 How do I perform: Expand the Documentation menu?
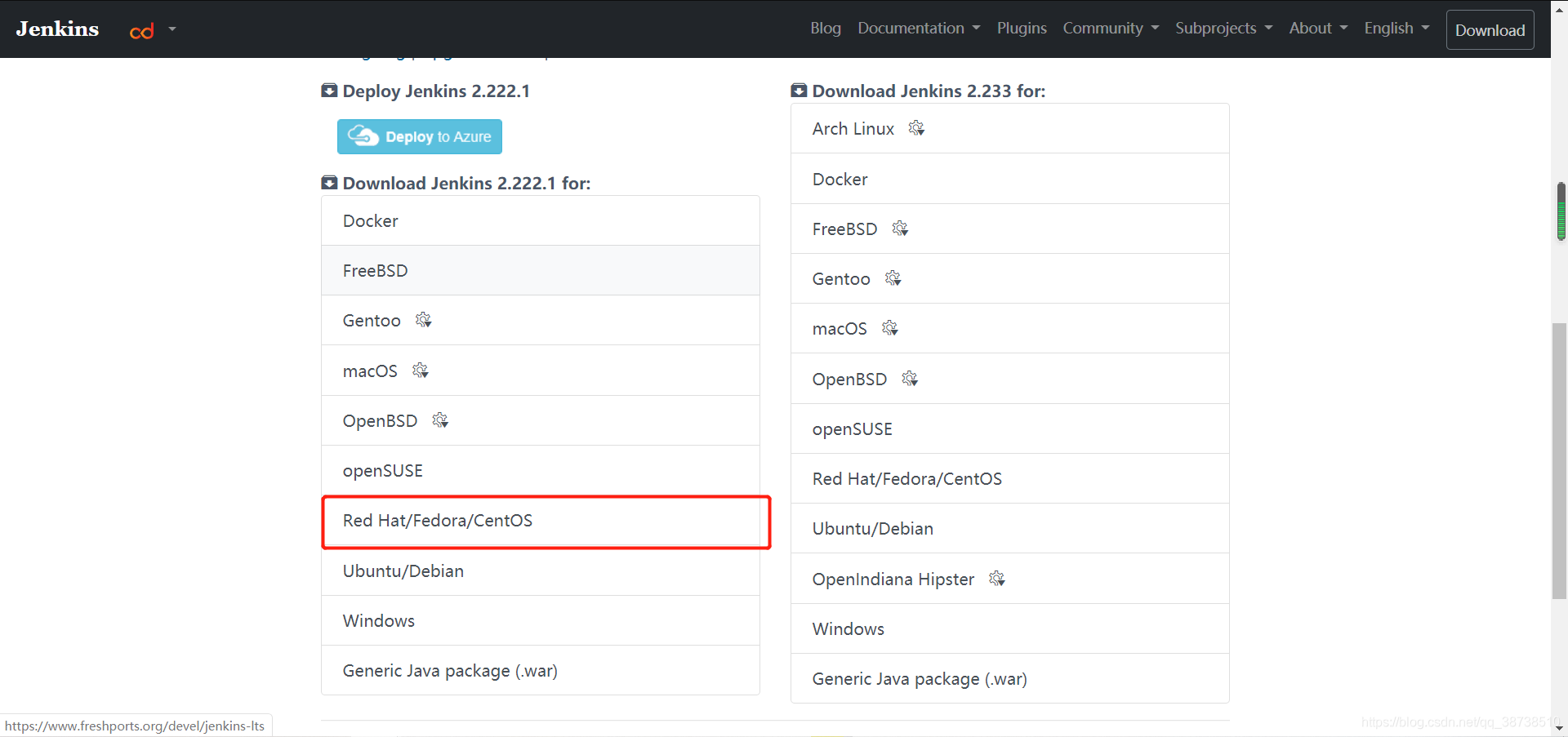pyautogui.click(x=919, y=29)
